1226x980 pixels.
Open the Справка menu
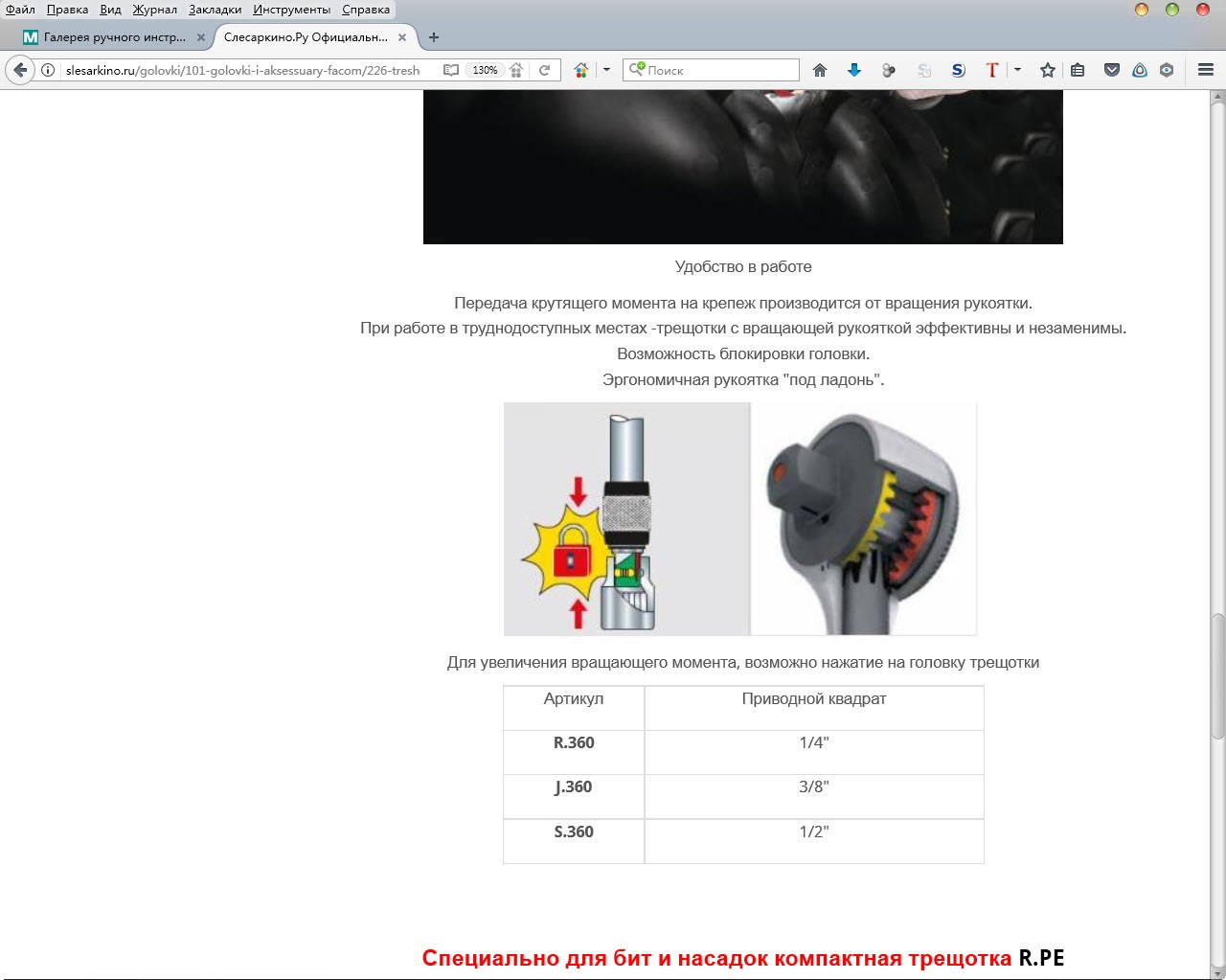coord(366,10)
